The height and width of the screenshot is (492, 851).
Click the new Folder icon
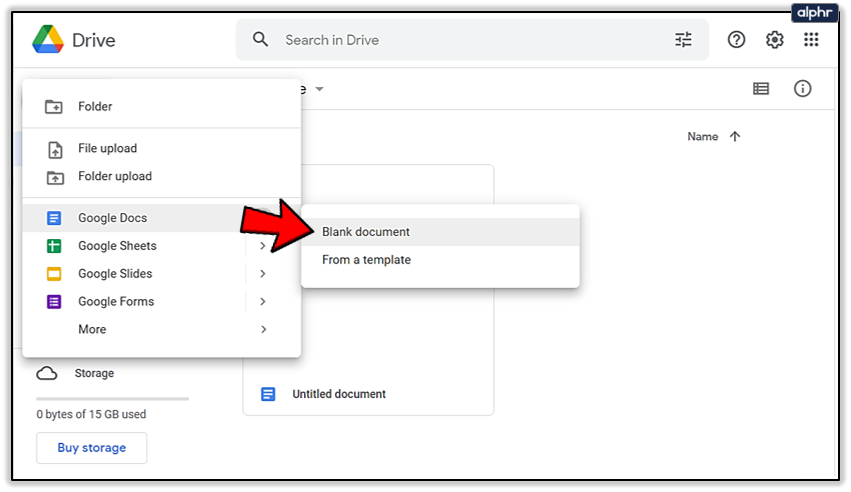point(54,106)
